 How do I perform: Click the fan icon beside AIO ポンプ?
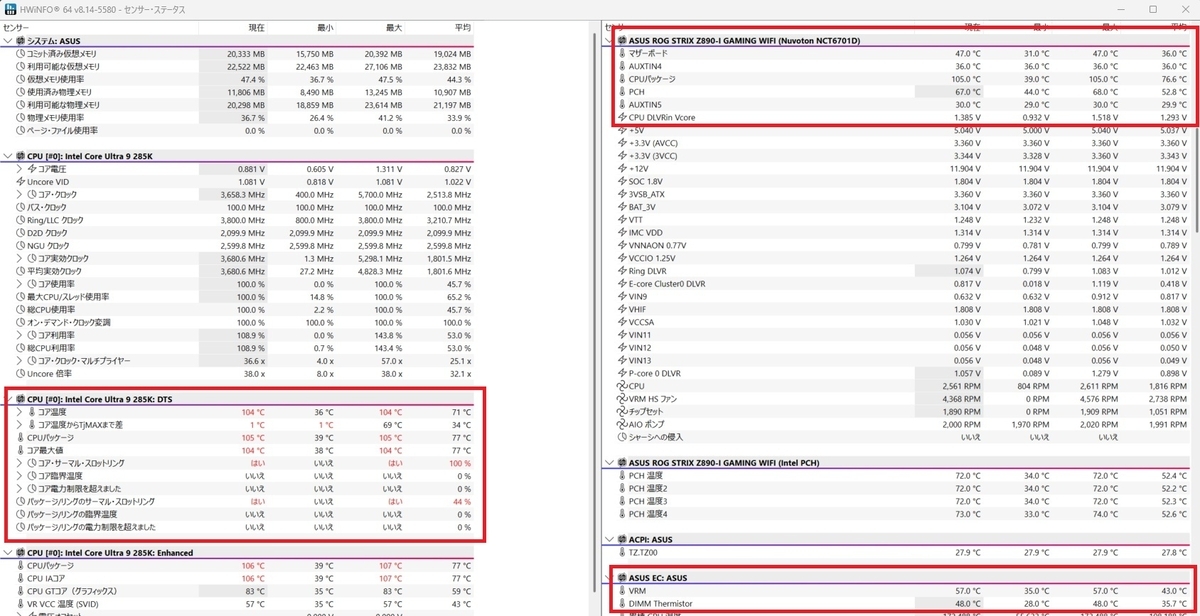click(622, 424)
